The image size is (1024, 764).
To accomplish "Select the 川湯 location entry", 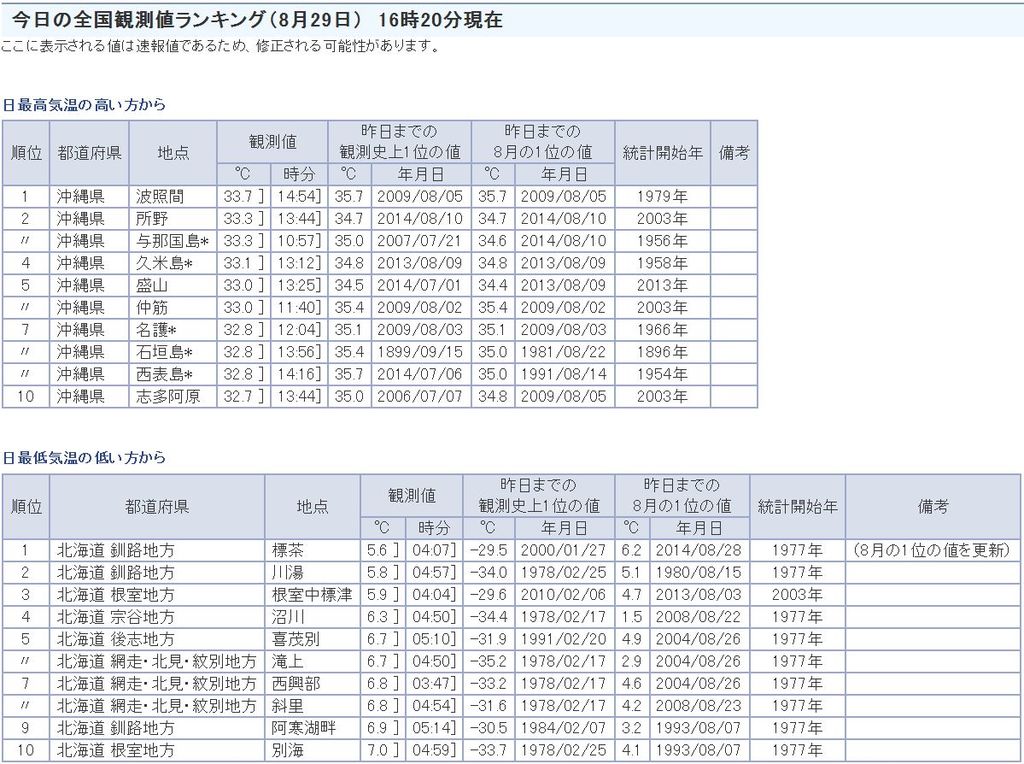I will coord(287,573).
